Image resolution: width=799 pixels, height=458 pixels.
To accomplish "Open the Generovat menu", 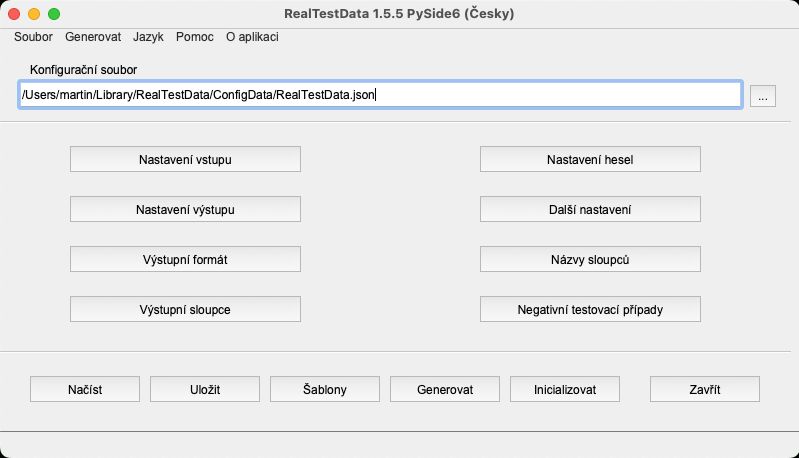I will tap(93, 37).
